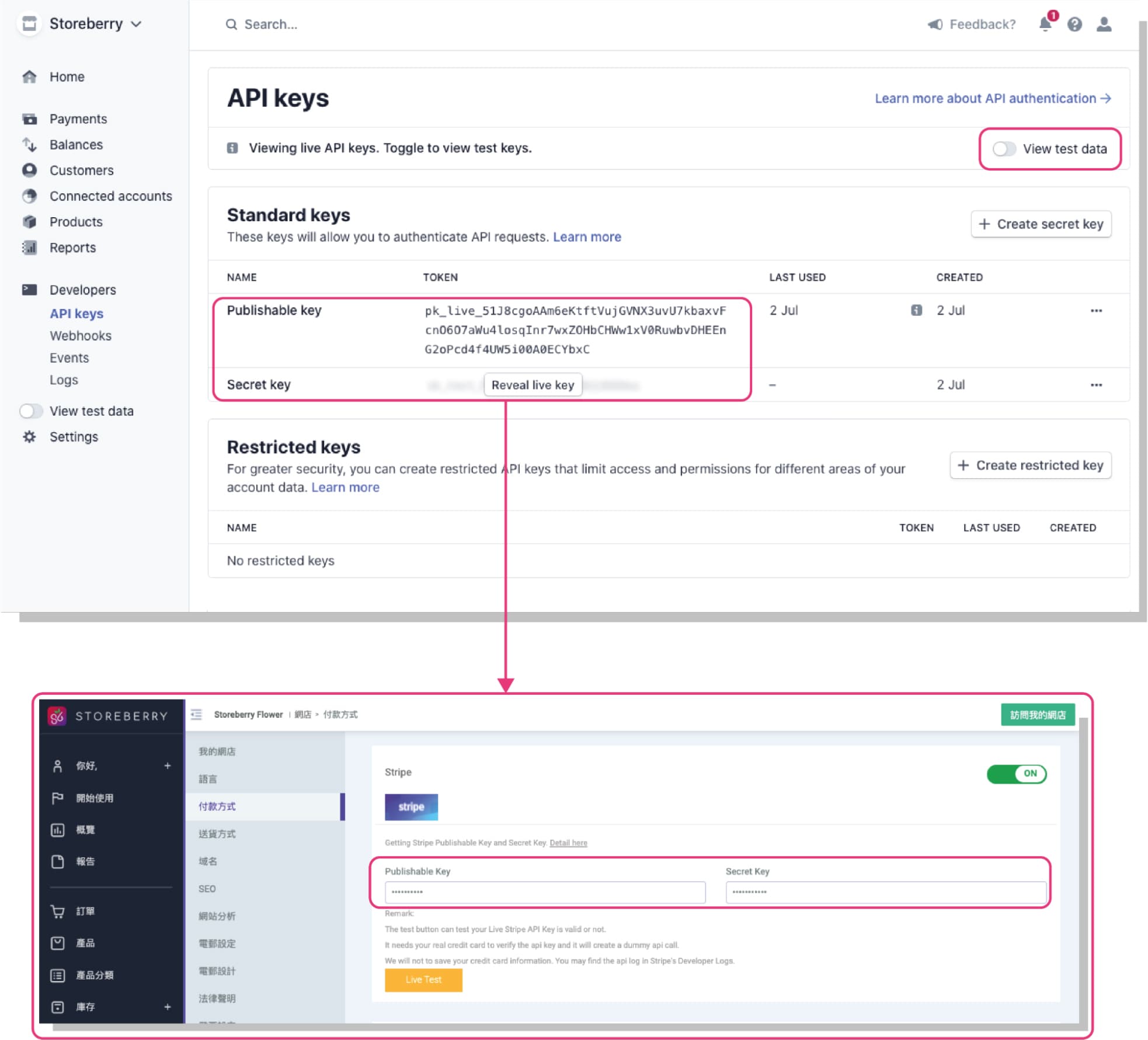This screenshot has height=1040, width=1148.
Task: Expand the 庫存 inventory plus icon
Action: 168,1007
